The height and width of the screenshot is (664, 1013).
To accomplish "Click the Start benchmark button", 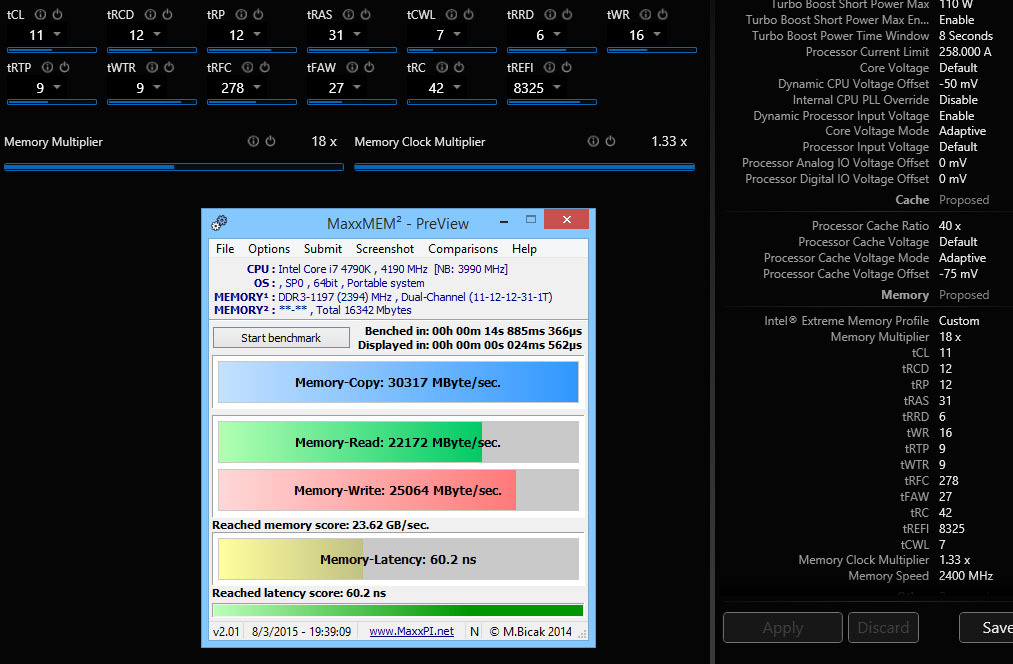I will pos(281,338).
